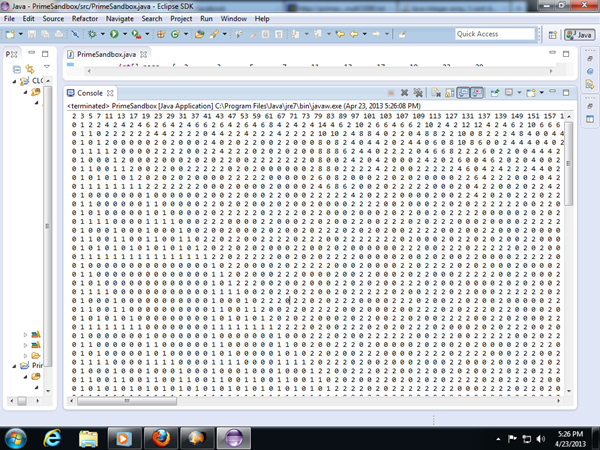Click the New Java Package icon
The image size is (600, 450).
point(161,34)
